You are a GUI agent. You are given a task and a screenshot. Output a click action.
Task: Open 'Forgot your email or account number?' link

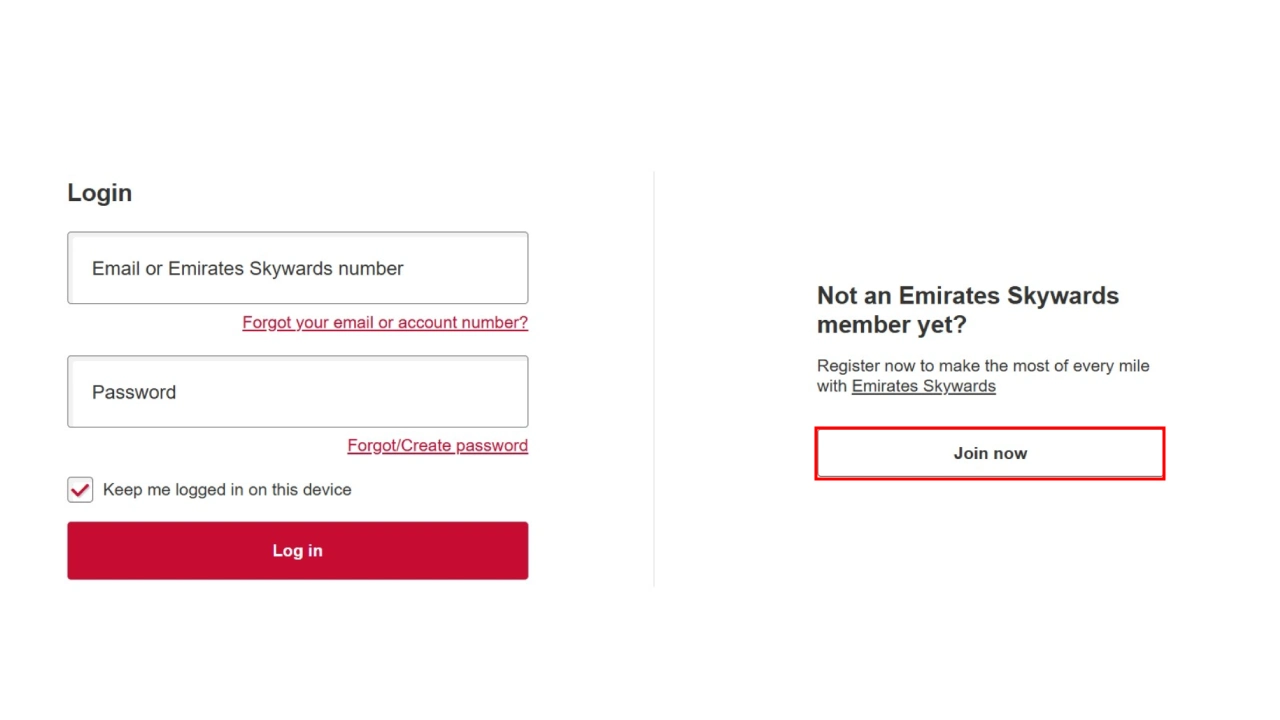(385, 322)
